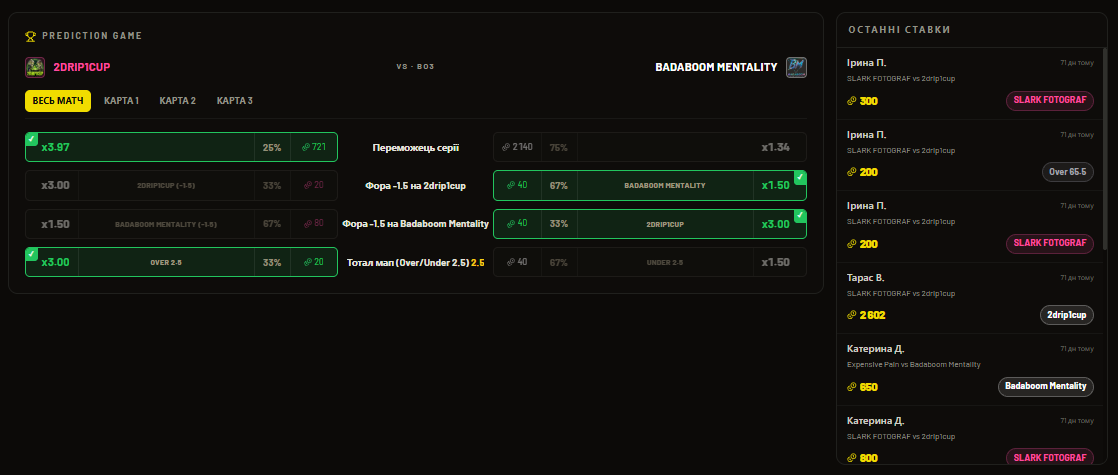The width and height of the screenshot is (1118, 475).
Task: Toggle checkmark on right 2DRIP1CUP x3.00 card
Action: coord(801,215)
